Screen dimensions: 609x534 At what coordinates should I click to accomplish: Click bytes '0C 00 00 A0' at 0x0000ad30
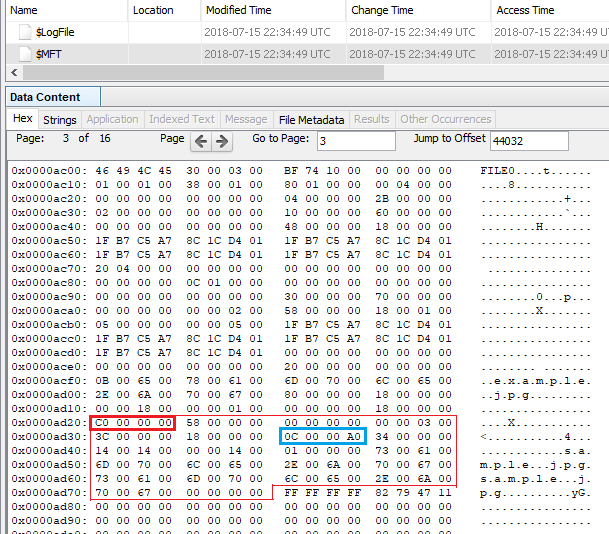coord(322,437)
